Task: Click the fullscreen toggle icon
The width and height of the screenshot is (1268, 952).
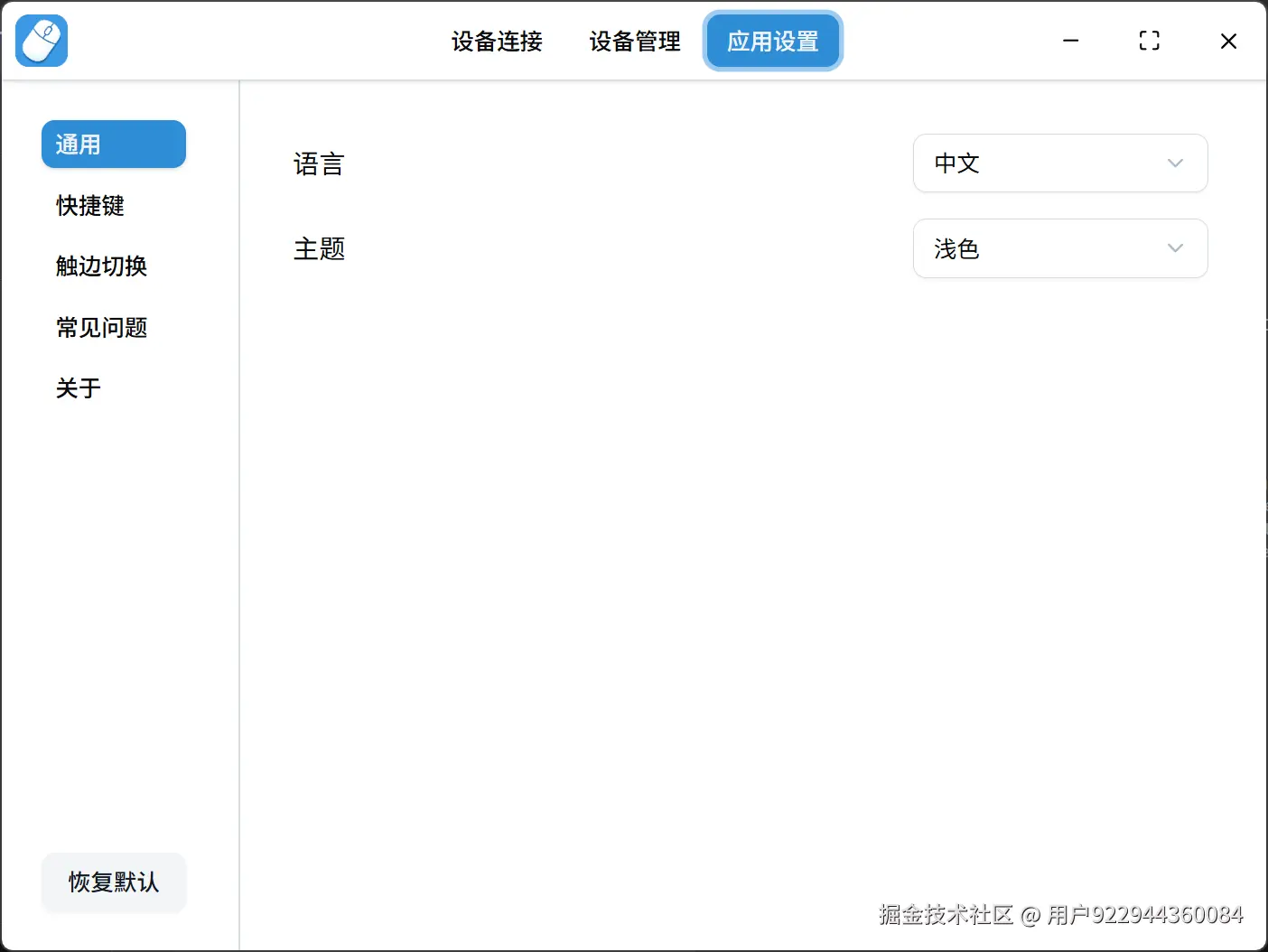Action: (1149, 41)
